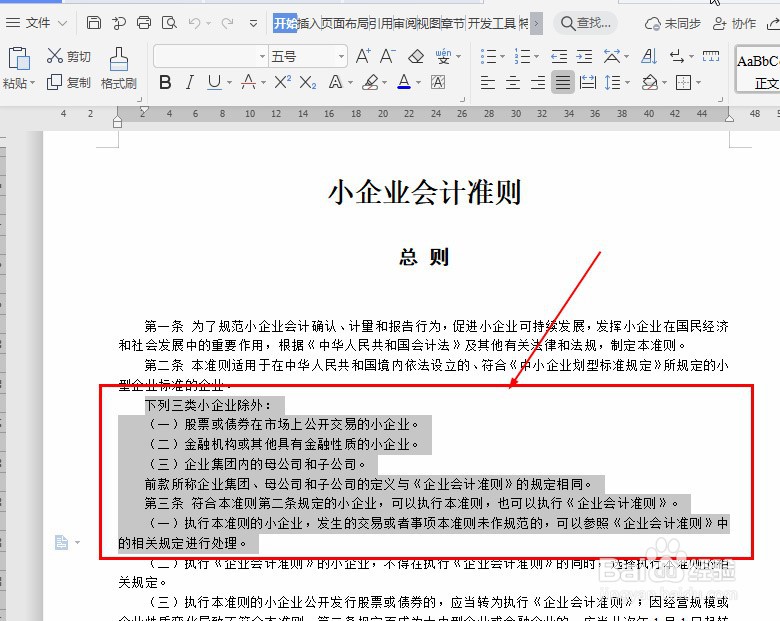Click the Save icon in quick access toolbar

click(94, 22)
